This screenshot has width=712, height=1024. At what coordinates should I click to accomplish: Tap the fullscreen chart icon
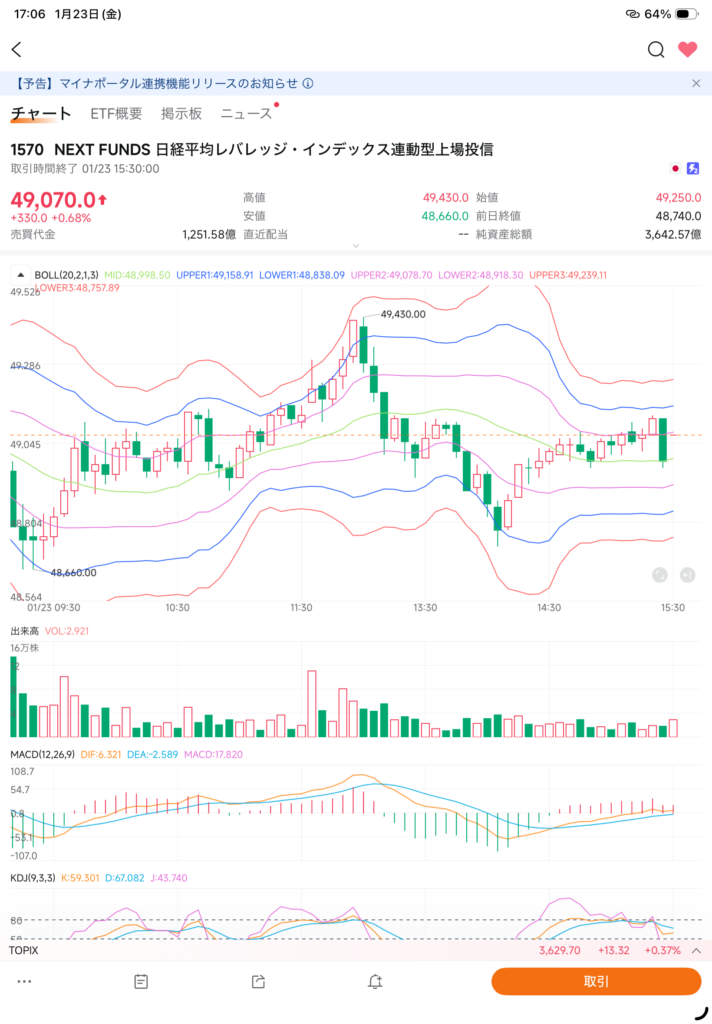[x=659, y=574]
